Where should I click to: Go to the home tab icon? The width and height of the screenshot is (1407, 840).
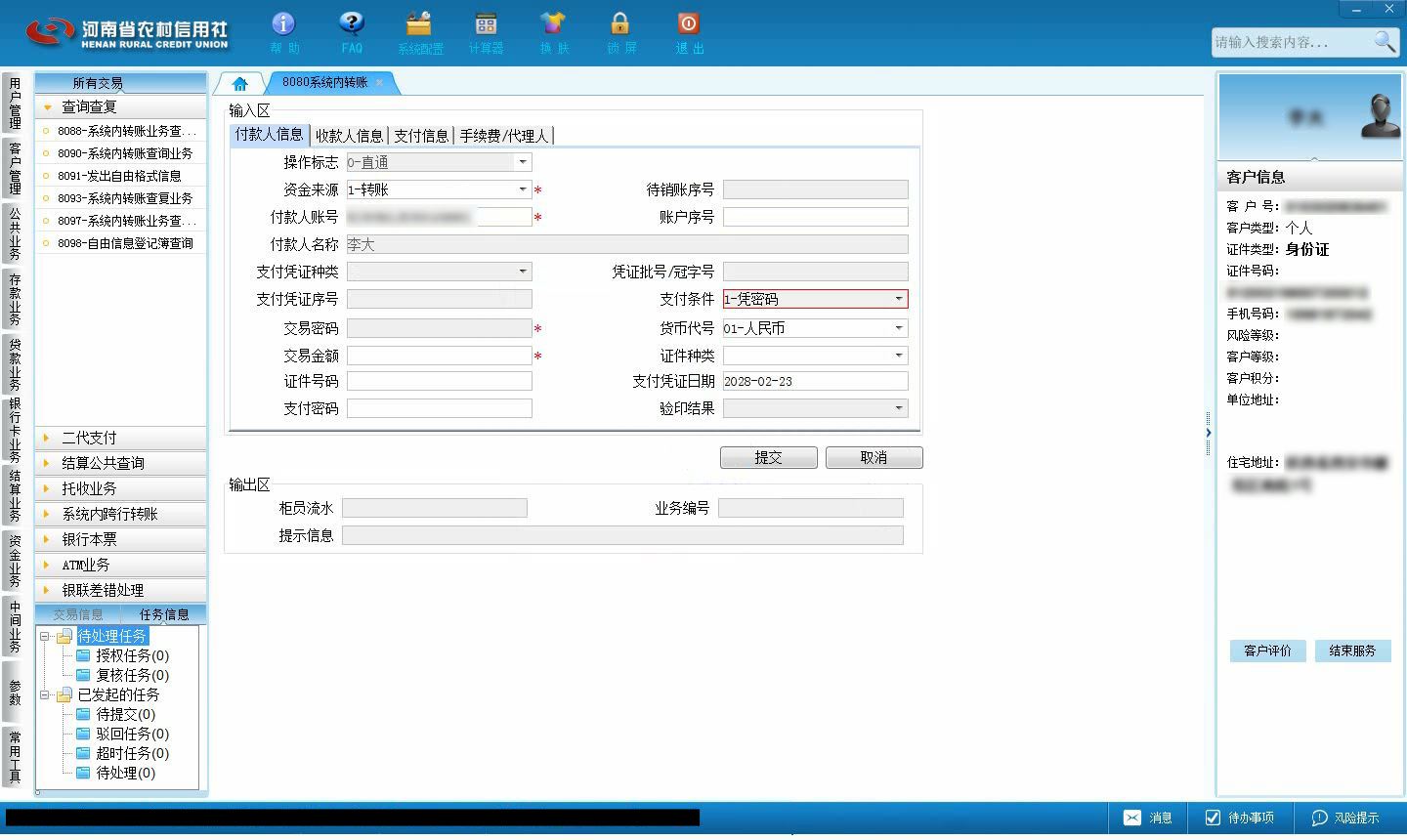pyautogui.click(x=240, y=83)
